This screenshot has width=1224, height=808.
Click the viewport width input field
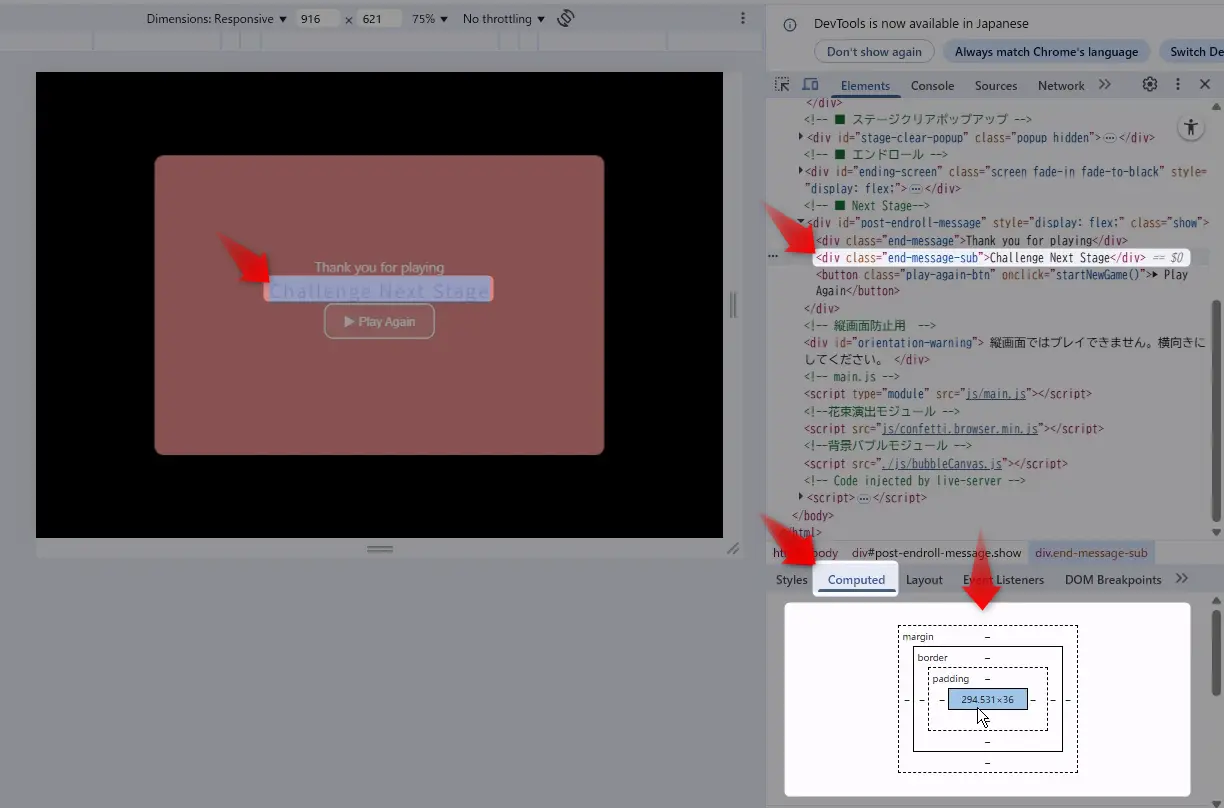[x=319, y=19]
